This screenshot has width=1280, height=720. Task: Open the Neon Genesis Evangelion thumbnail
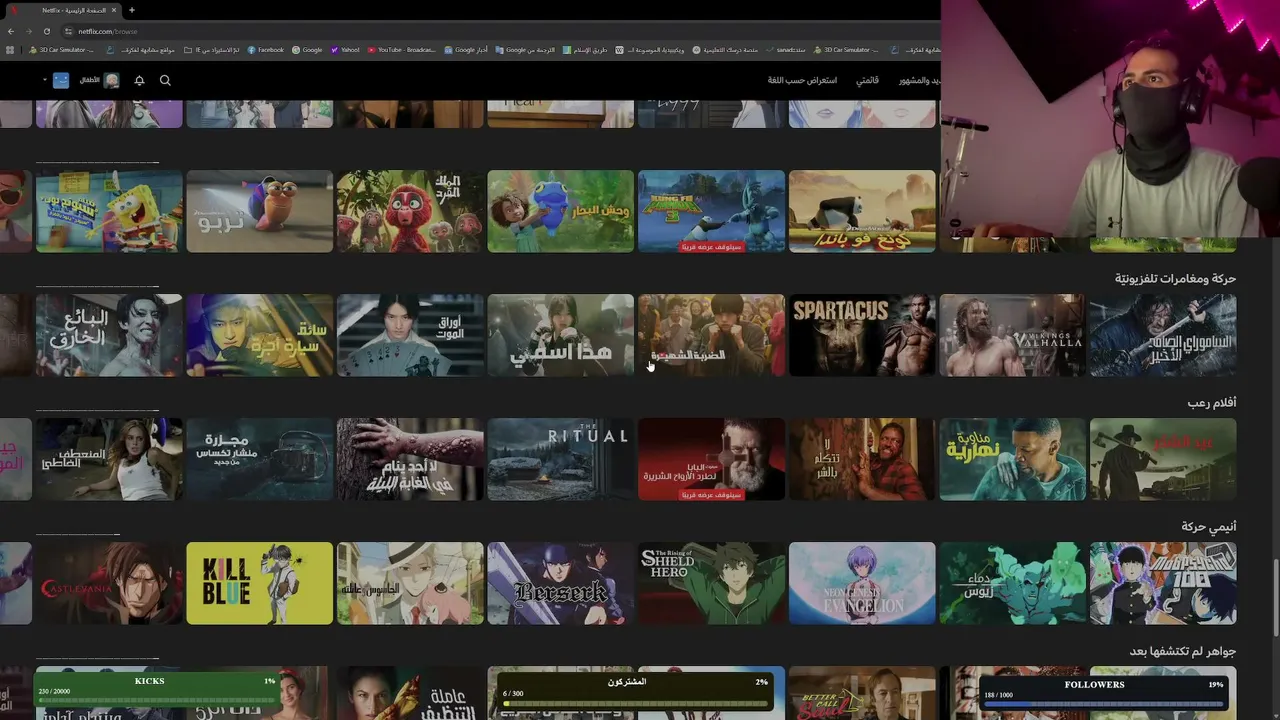(x=862, y=583)
